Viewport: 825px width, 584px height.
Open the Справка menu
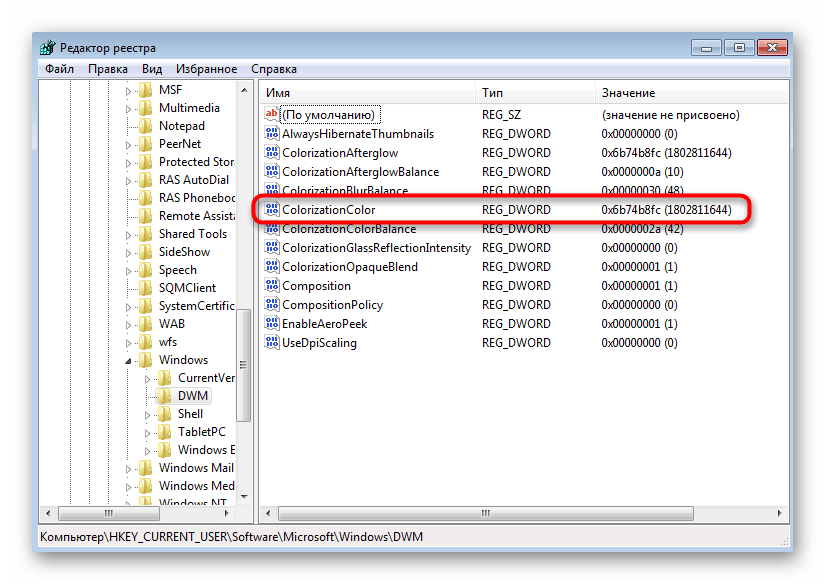point(274,69)
